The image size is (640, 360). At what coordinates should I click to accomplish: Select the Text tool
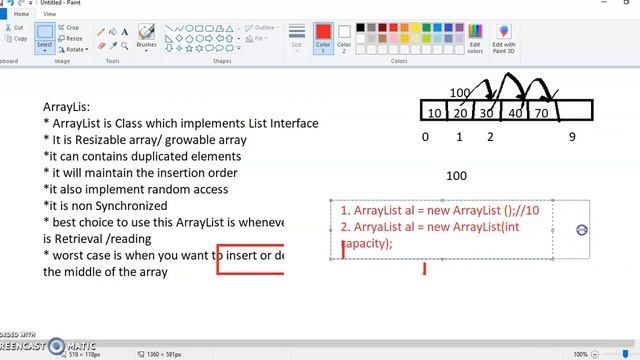[x=125, y=31]
